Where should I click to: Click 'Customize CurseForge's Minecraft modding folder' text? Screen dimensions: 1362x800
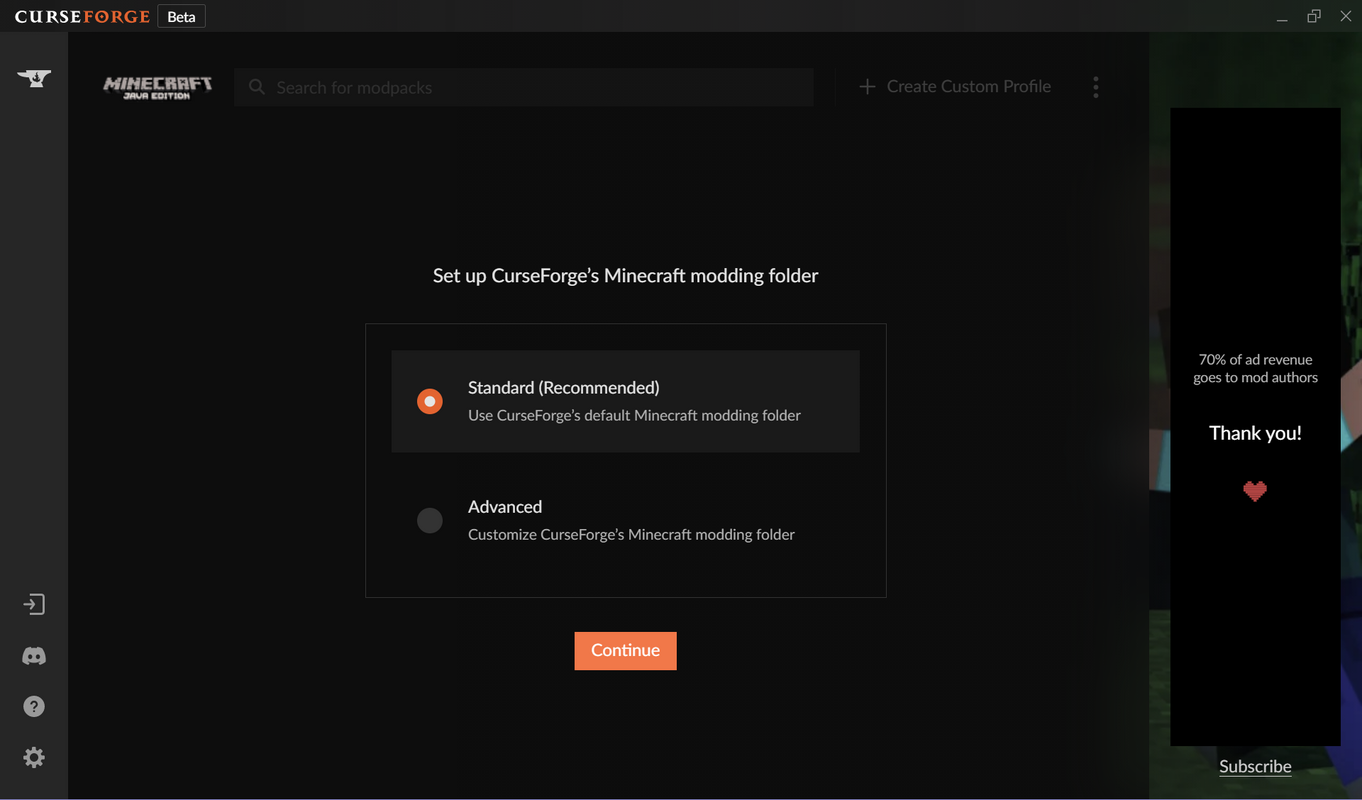coord(631,534)
